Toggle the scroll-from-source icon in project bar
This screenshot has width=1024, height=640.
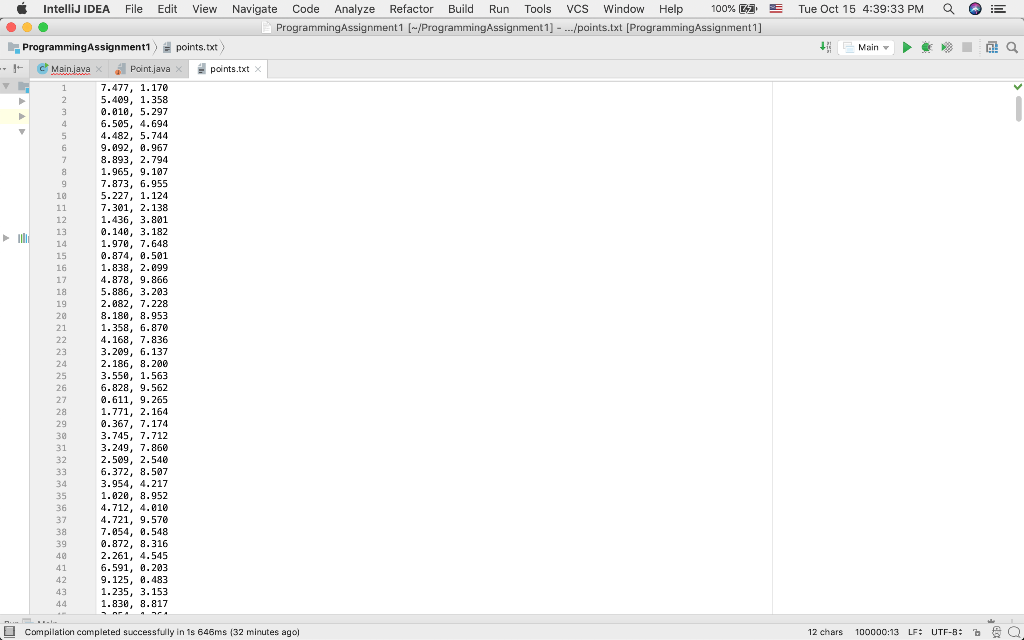coord(16,68)
